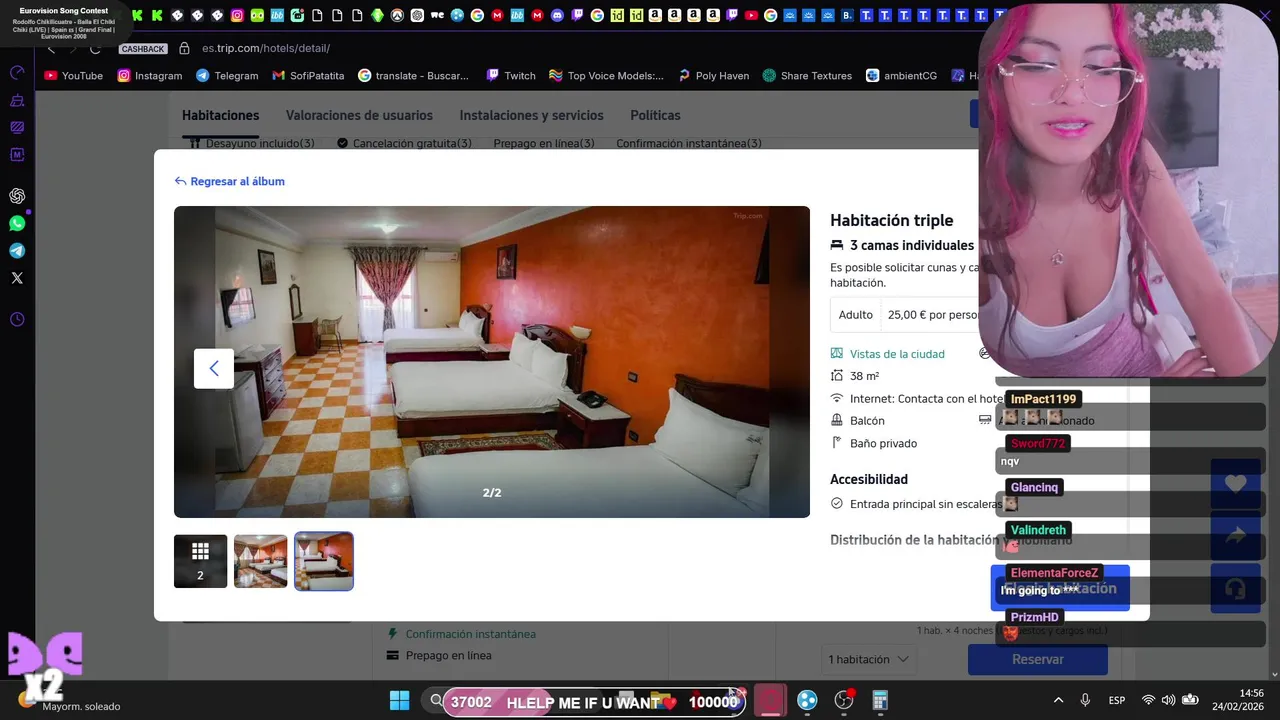The height and width of the screenshot is (720, 1280).
Task: Click the stream goal progress bar 37002
Action: coord(594,702)
